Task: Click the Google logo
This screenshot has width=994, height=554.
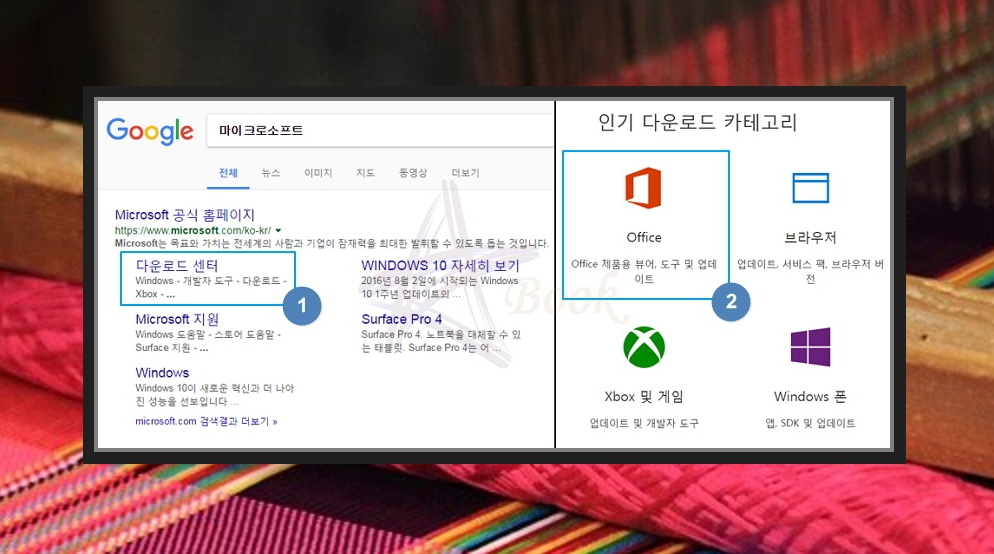Action: (x=150, y=131)
